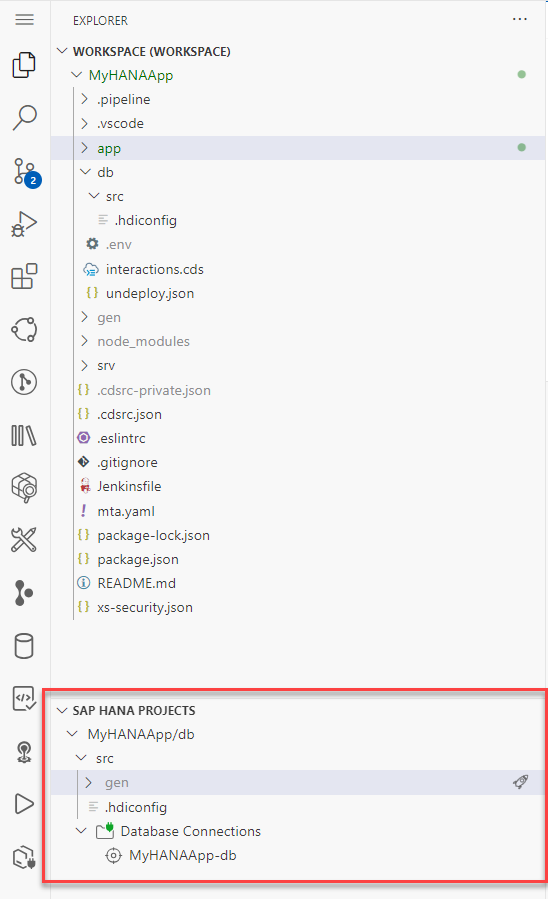Expand the .vscode folder
This screenshot has width=548, height=899.
[85, 123]
